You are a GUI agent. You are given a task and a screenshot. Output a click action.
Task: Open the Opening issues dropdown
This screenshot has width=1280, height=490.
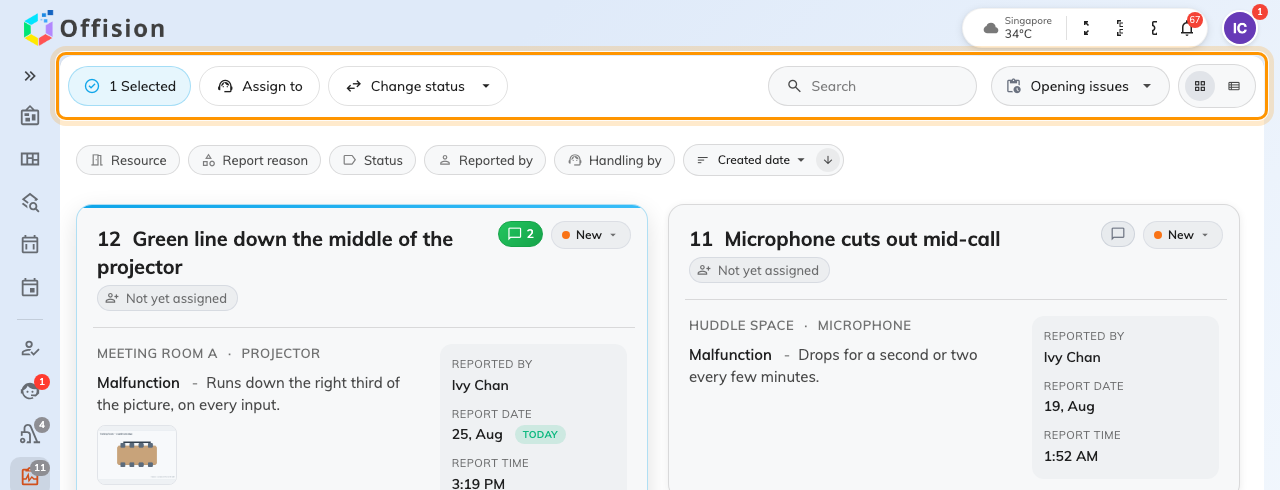(1080, 86)
